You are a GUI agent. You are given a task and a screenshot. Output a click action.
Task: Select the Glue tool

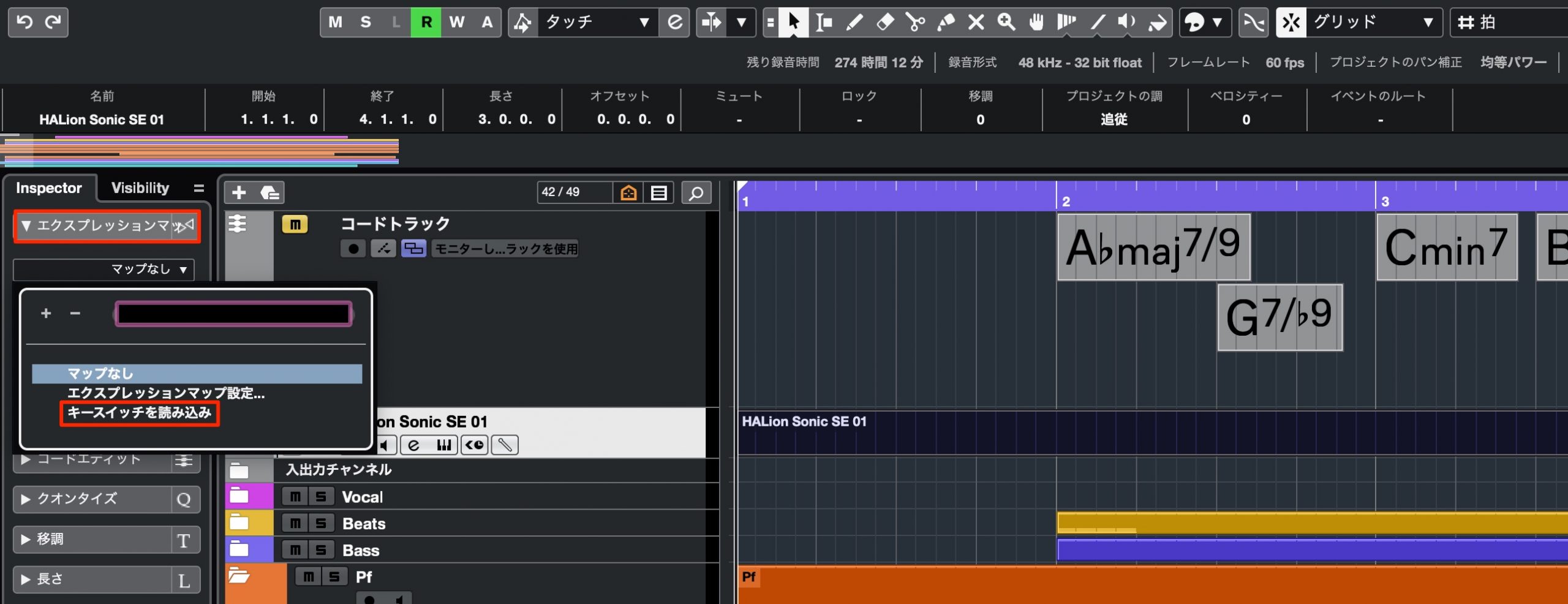[946, 23]
